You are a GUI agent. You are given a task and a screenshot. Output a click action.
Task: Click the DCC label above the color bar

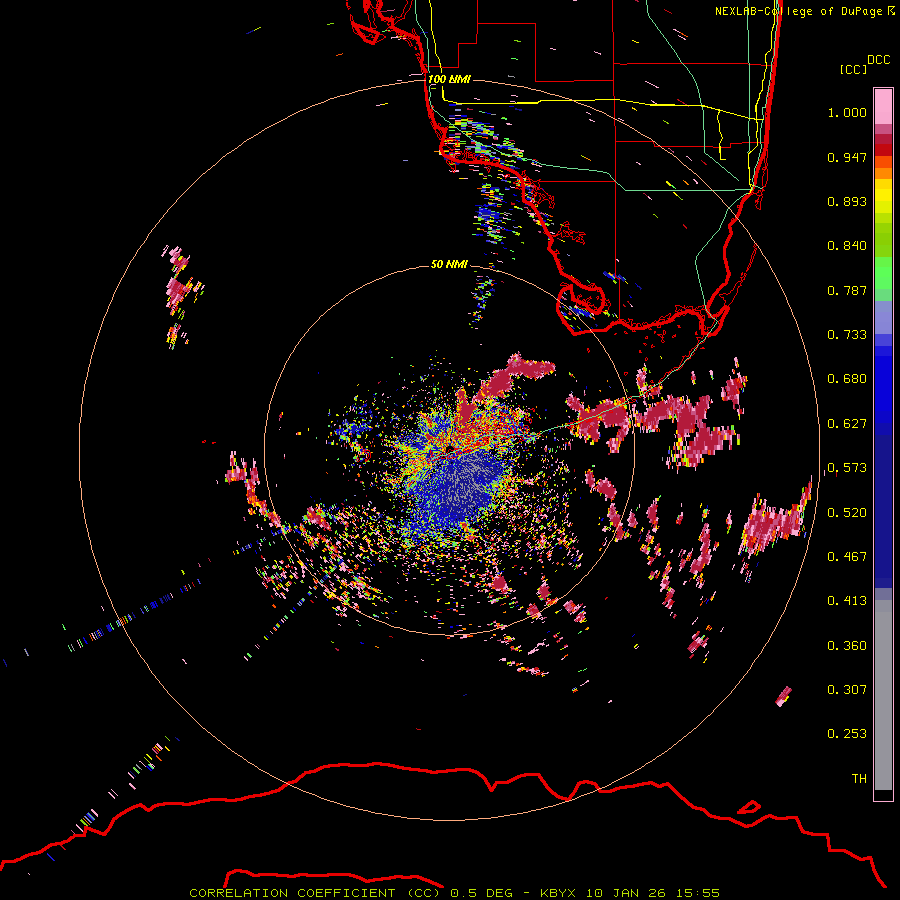(x=878, y=60)
